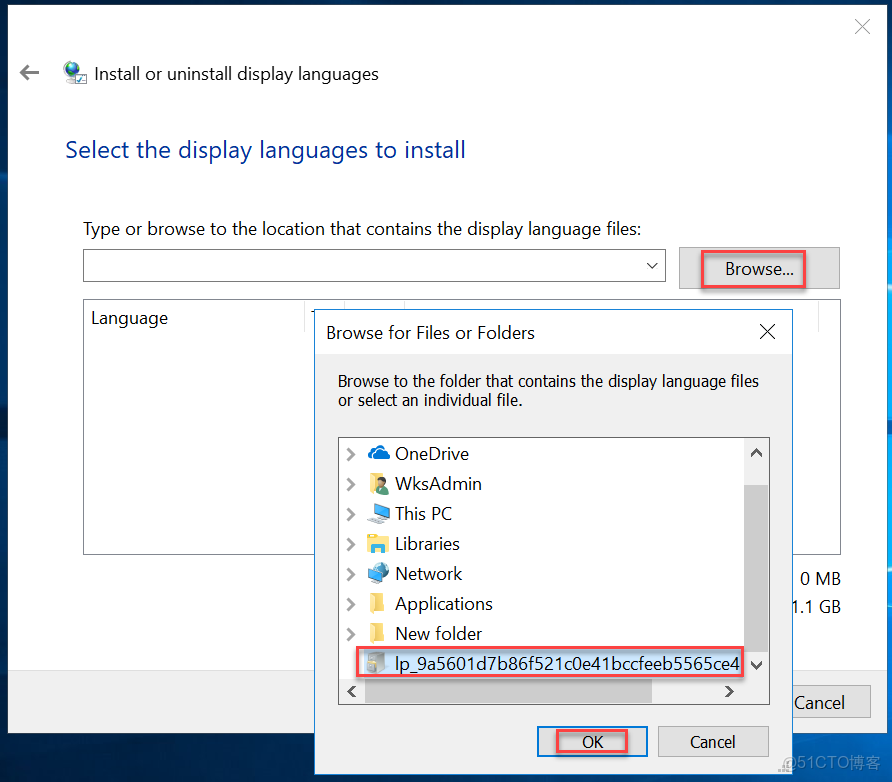
Task: Click the WksAdmin user folder icon
Action: [378, 483]
